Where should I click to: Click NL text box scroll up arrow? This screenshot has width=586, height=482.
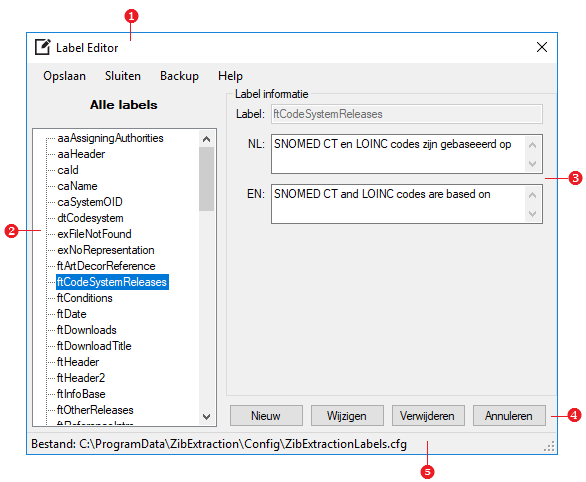point(533,145)
